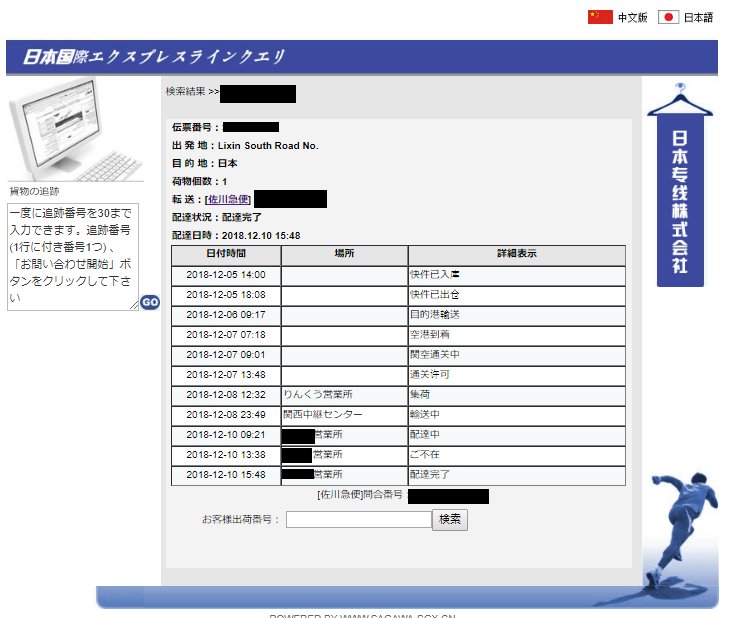Click the 荷物個数 1 line
737x618 pixels.
200,181
